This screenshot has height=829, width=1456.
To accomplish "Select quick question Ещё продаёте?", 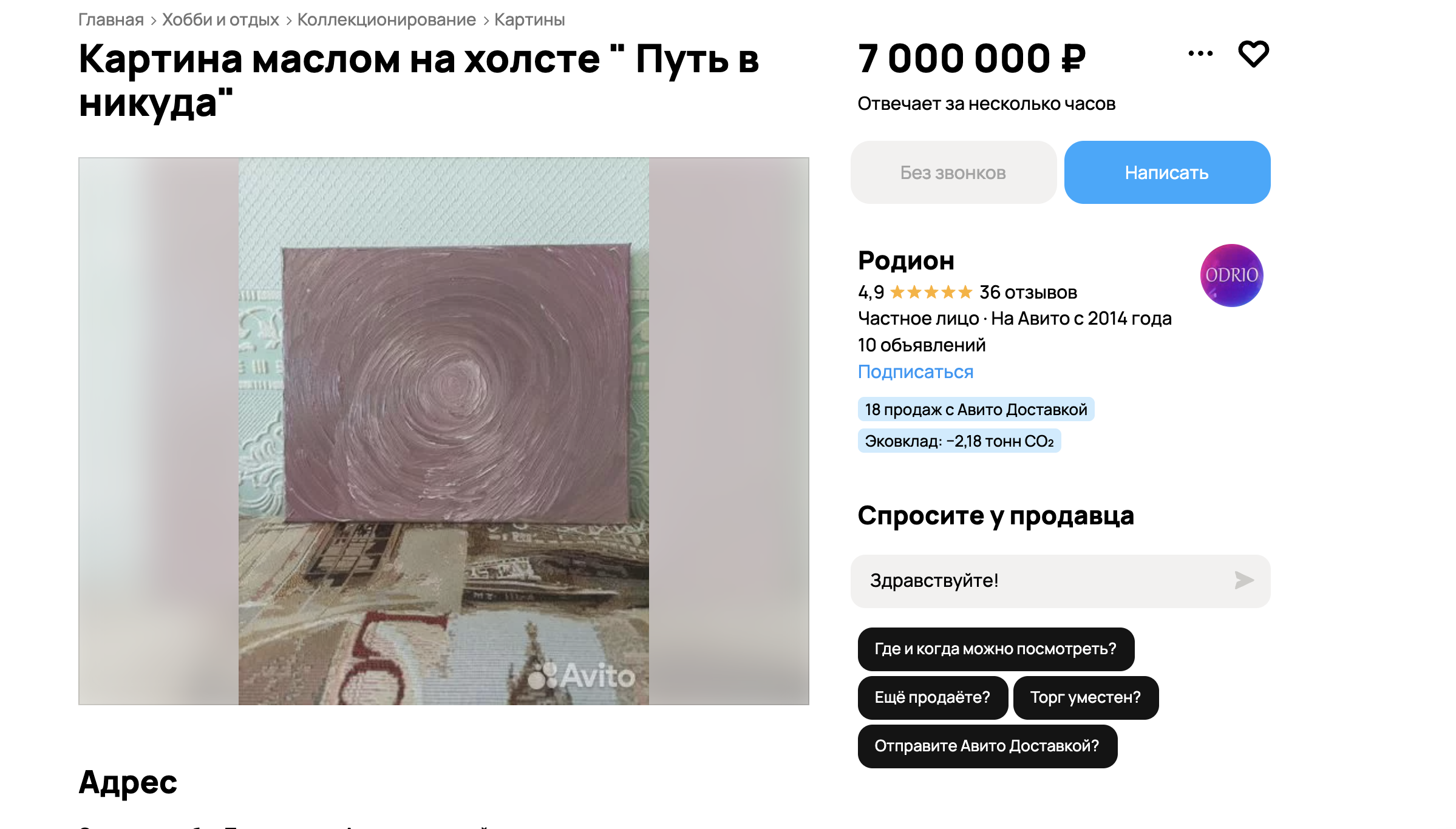I will click(x=932, y=697).
